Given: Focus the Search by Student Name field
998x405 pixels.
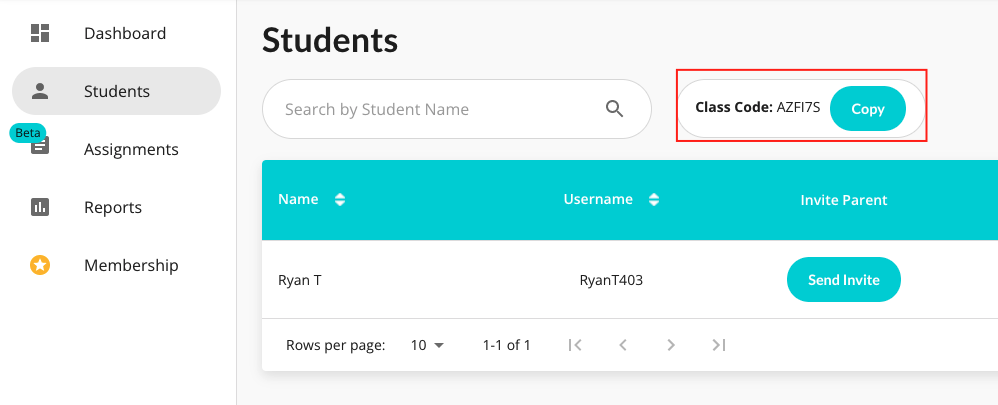Looking at the screenshot, I should coord(456,109).
